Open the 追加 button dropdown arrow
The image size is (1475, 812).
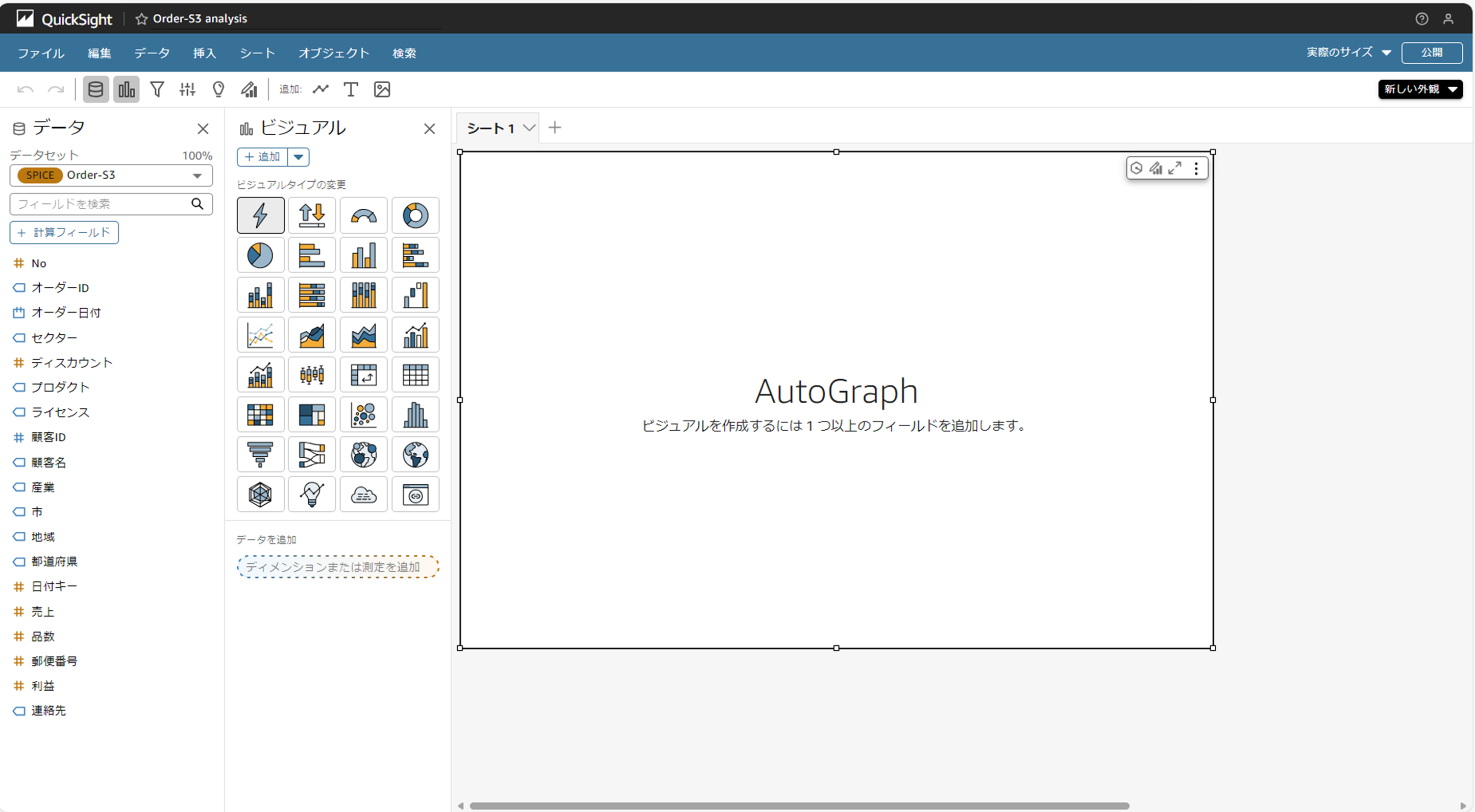click(299, 157)
